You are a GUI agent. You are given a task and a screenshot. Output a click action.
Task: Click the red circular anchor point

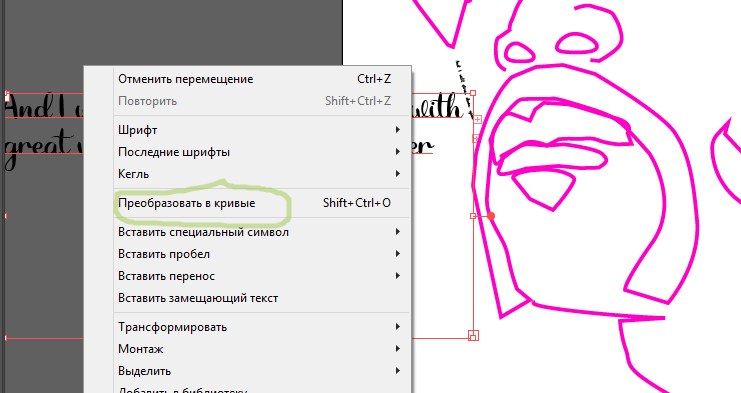pyautogui.click(x=491, y=216)
